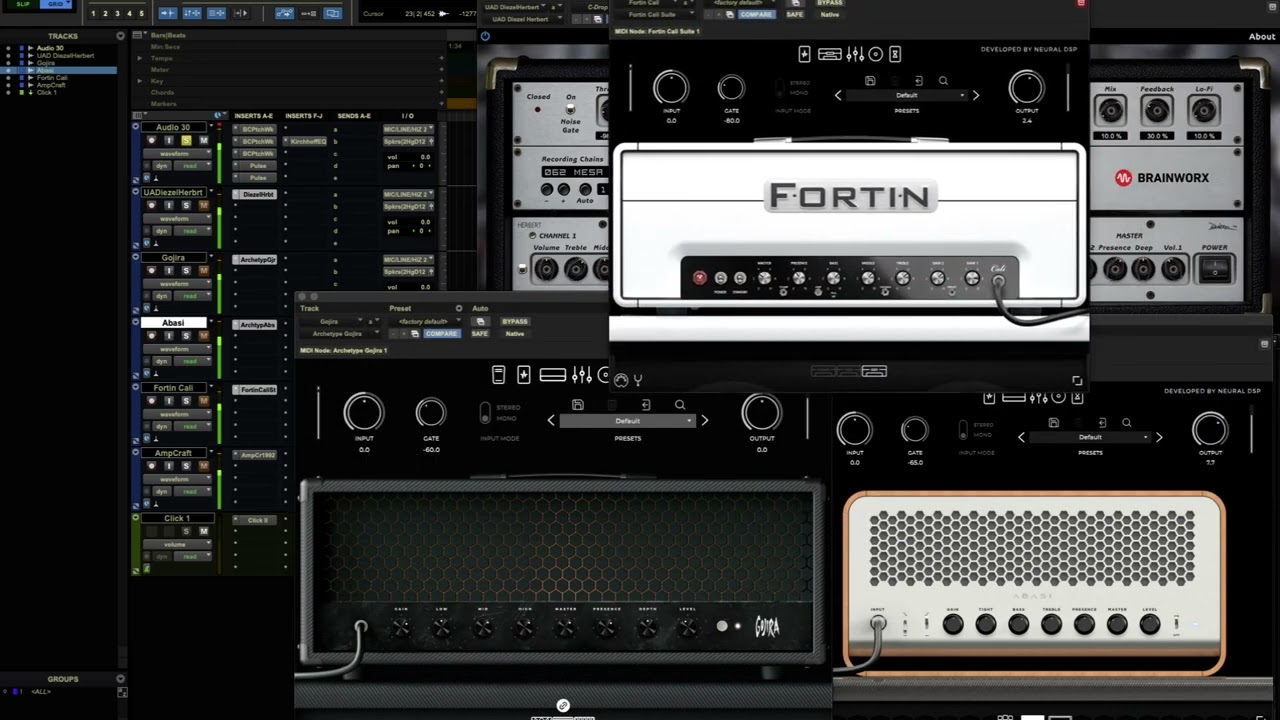This screenshot has height=720, width=1280.
Task: Open KirchhoffEQ insert on Audio 30 track
Action: point(307,142)
